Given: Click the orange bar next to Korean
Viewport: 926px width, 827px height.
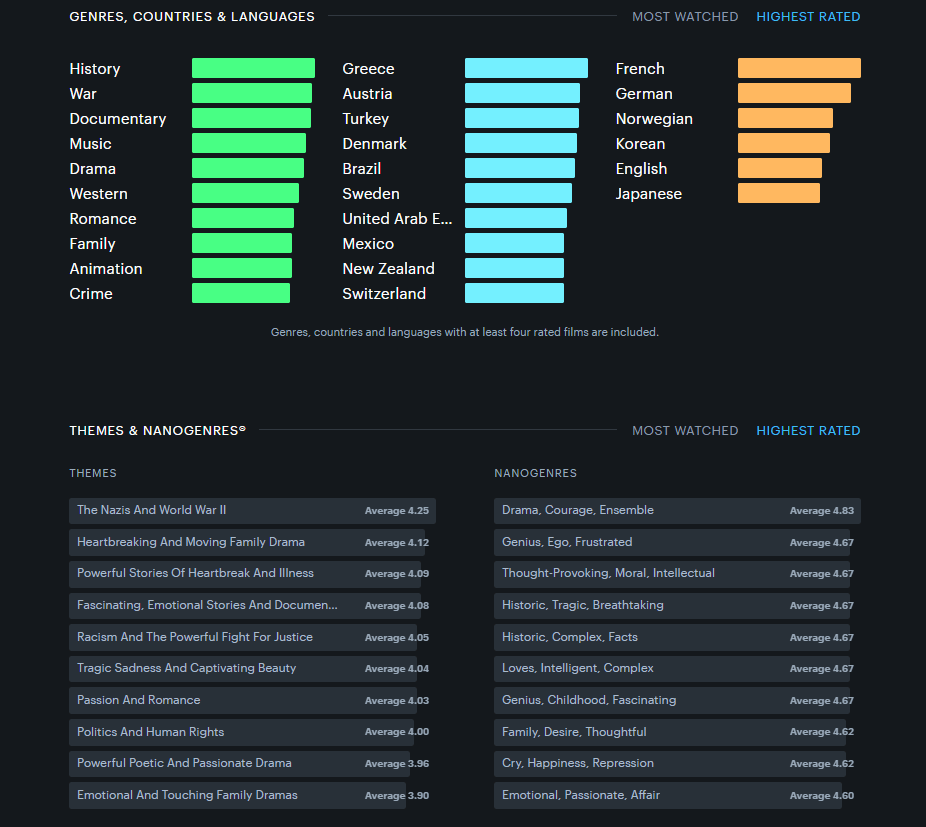Looking at the screenshot, I should tap(783, 144).
